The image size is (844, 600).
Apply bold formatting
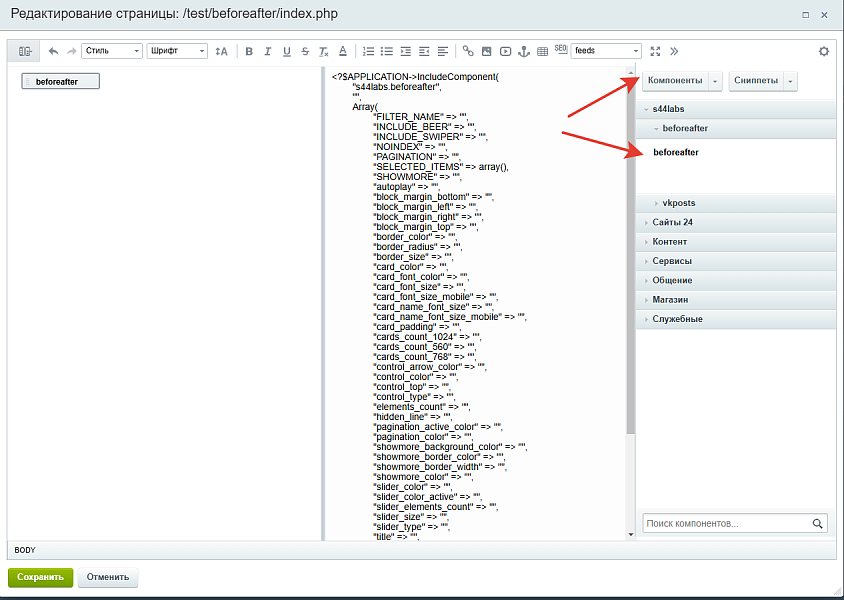(249, 51)
